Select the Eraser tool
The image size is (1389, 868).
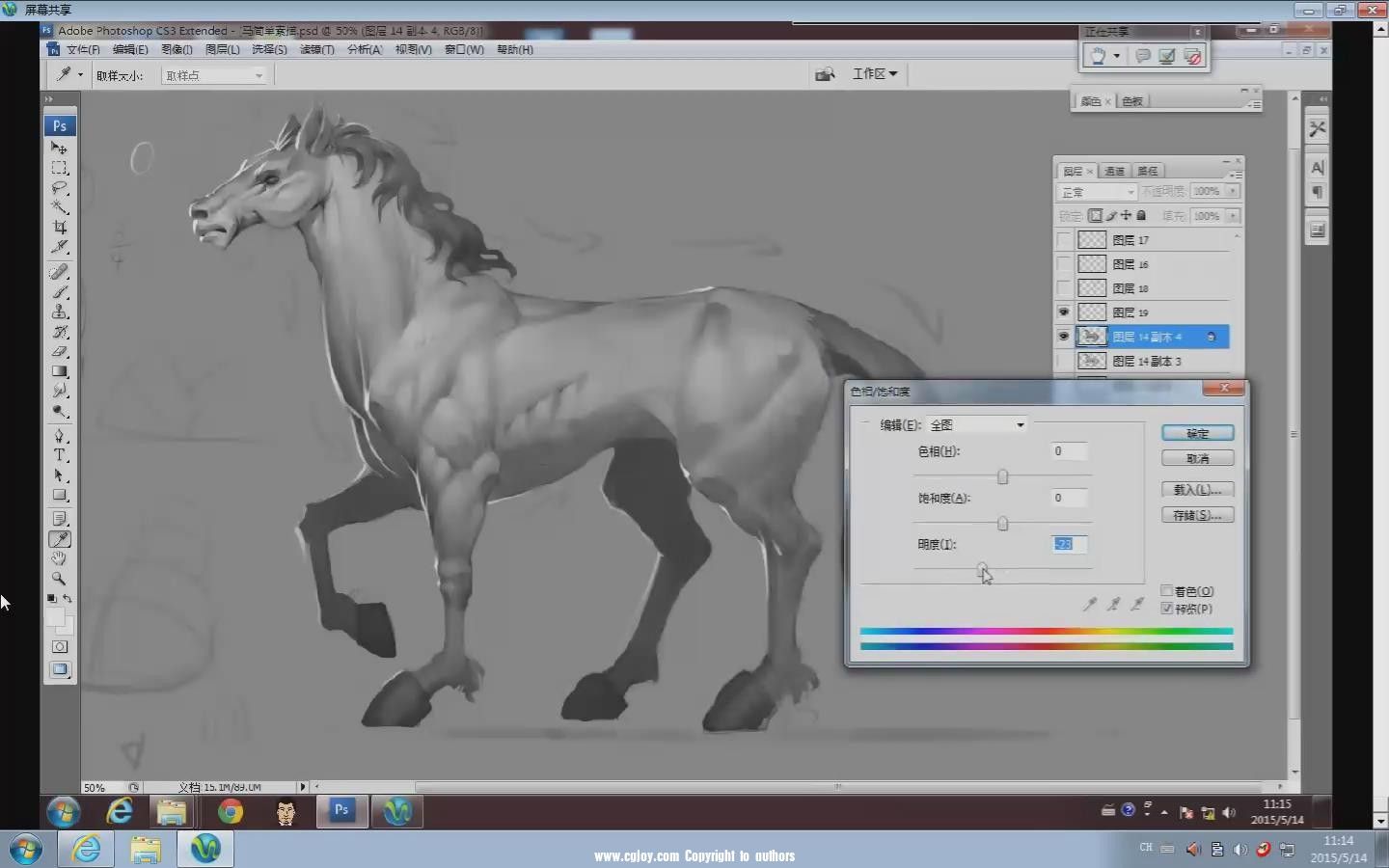coord(59,351)
